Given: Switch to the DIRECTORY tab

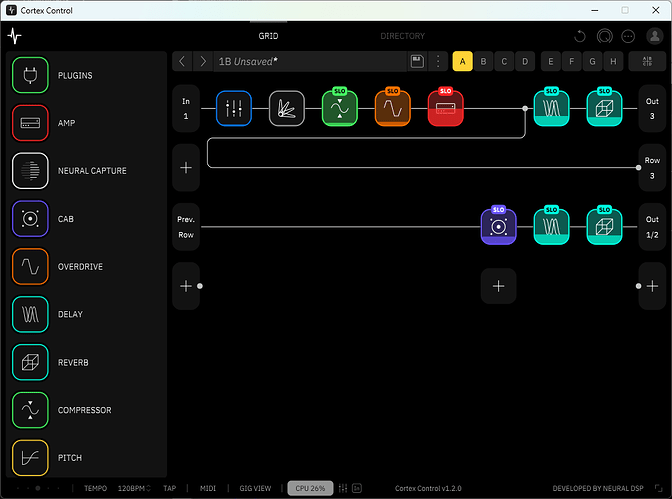Looking at the screenshot, I should [x=402, y=36].
